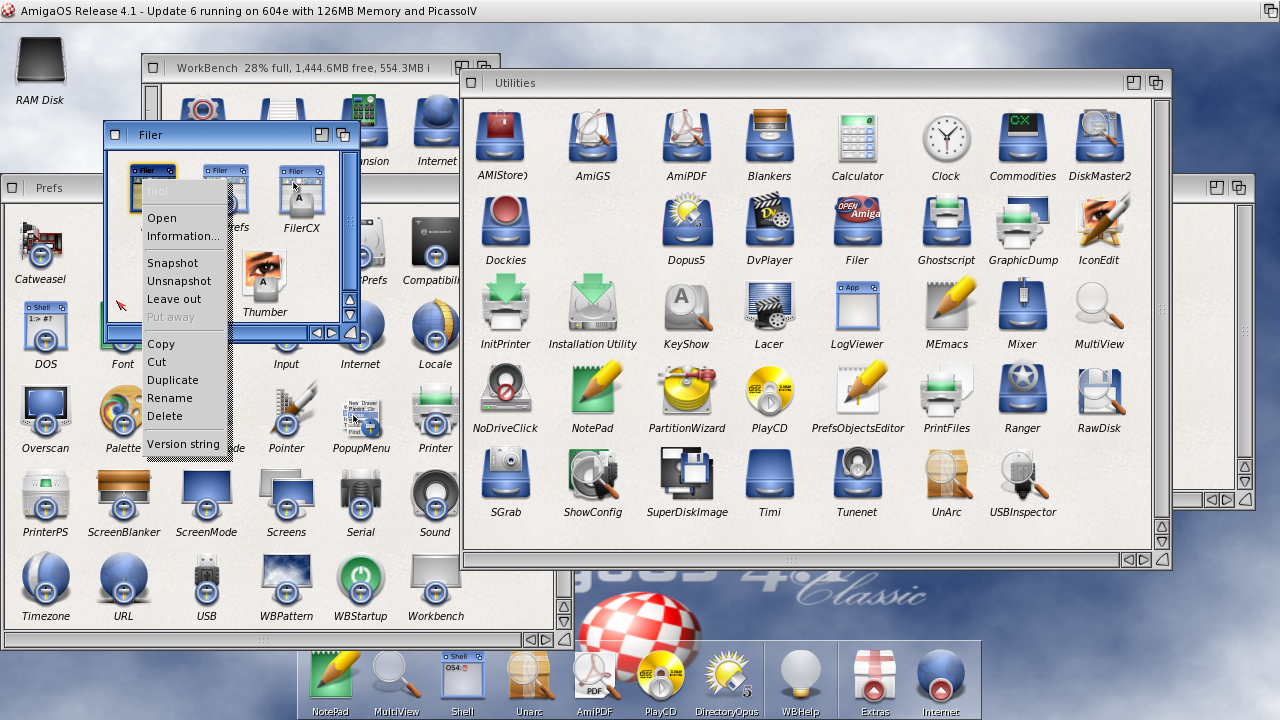Open PartitionWizard in Utilities
1280x720 pixels.
point(687,389)
